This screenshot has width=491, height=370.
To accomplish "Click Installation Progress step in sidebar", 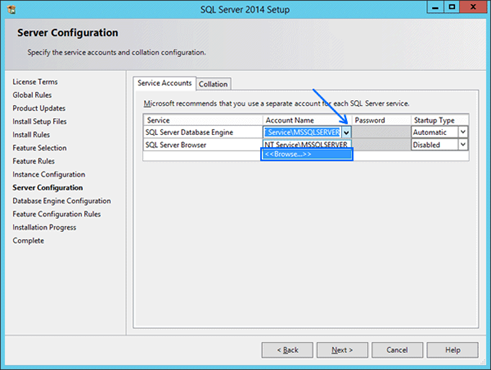I will click(x=44, y=227).
